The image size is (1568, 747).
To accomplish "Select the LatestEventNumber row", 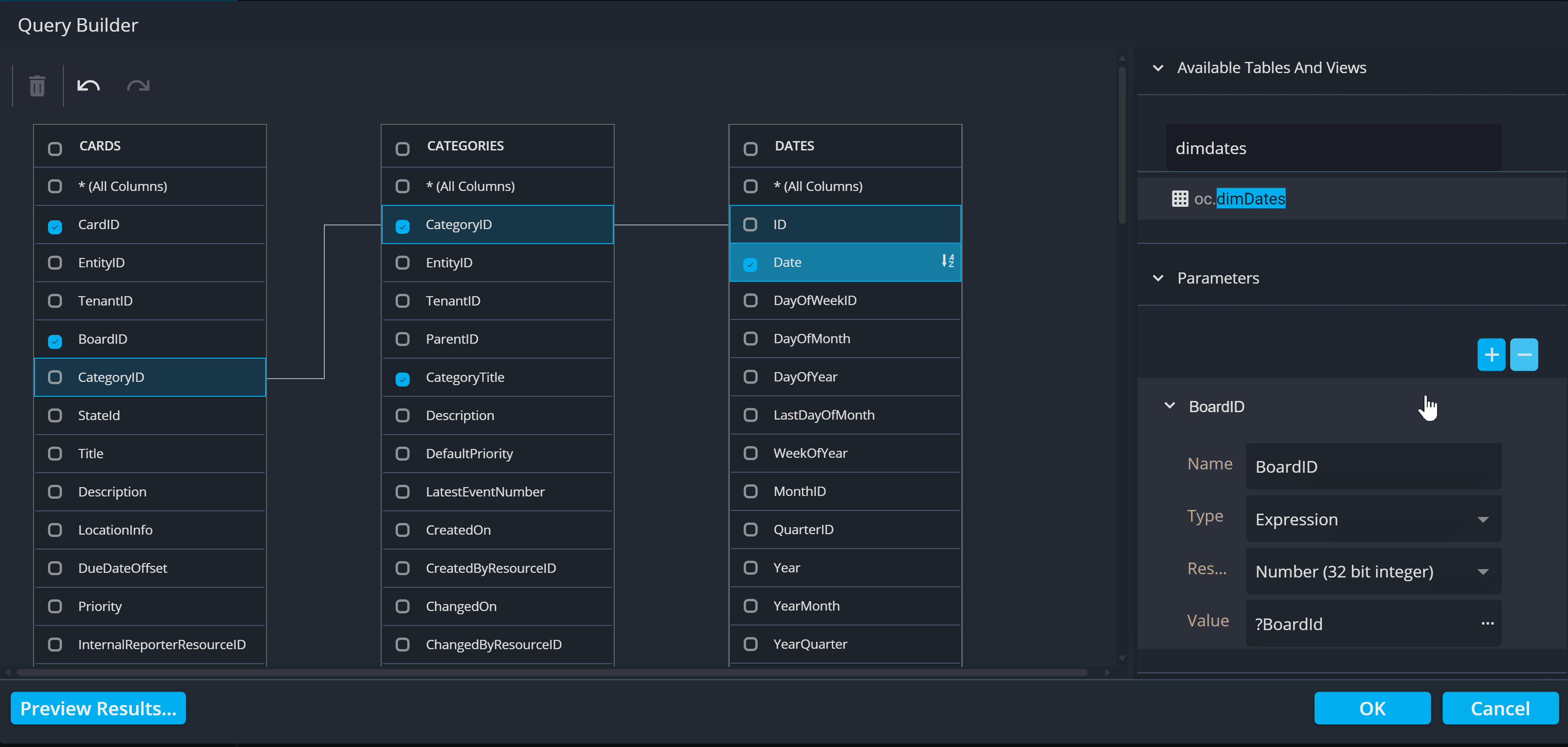I will (497, 491).
